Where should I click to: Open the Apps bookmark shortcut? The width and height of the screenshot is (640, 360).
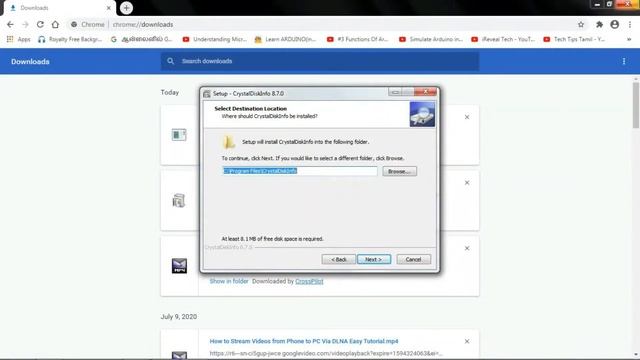[x=19, y=39]
